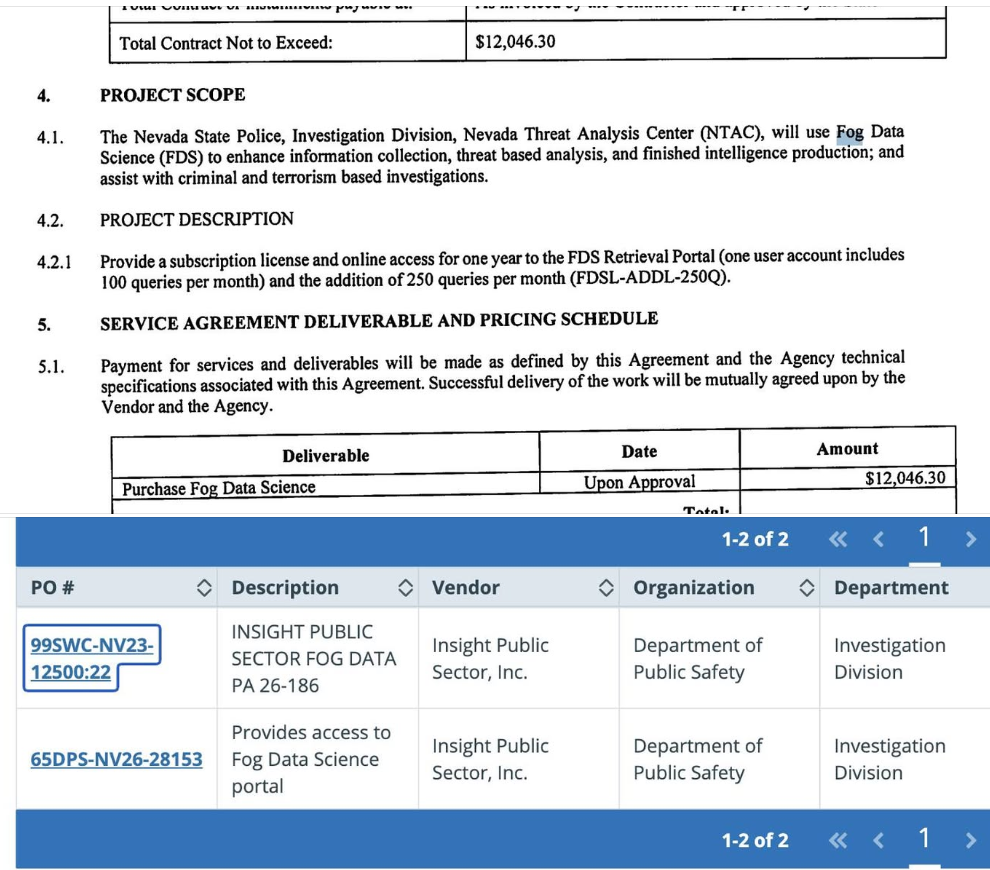The height and width of the screenshot is (870, 990).
Task: Select page 1 in bottom pager
Action: coord(924,839)
